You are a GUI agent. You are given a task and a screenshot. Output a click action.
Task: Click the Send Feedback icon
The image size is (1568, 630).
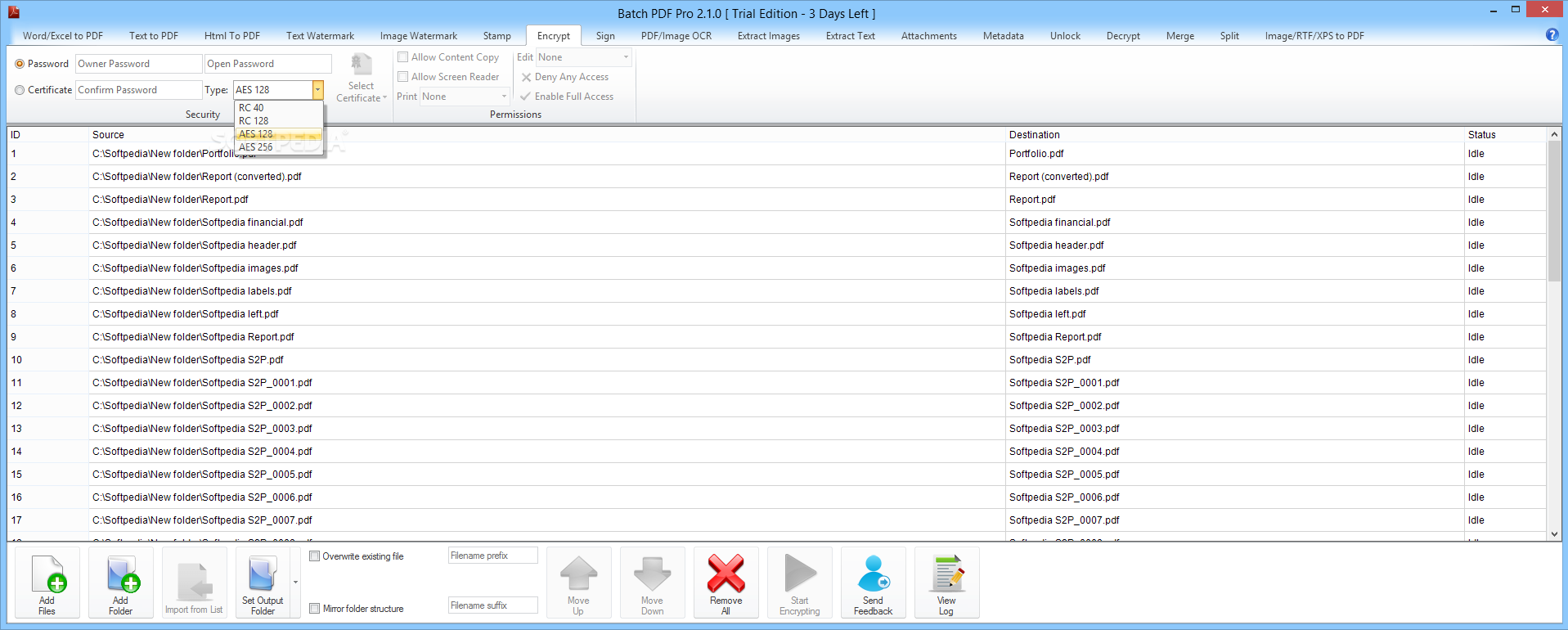(873, 574)
